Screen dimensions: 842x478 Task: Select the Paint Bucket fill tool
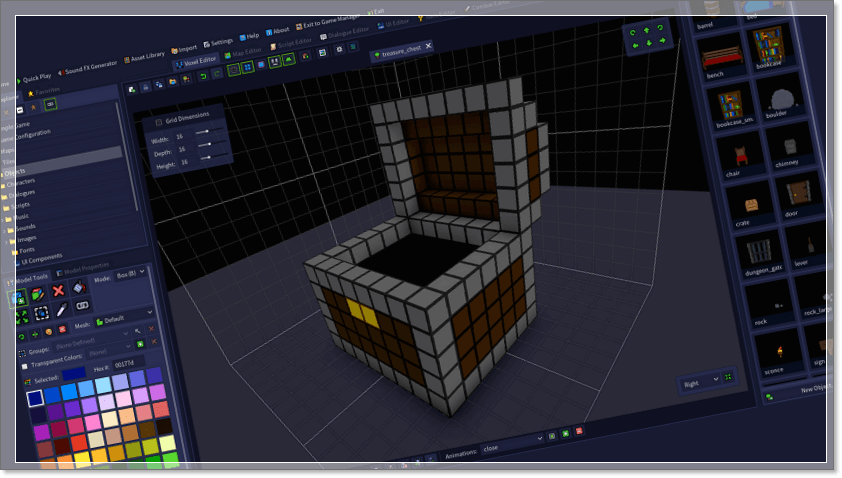click(x=79, y=287)
